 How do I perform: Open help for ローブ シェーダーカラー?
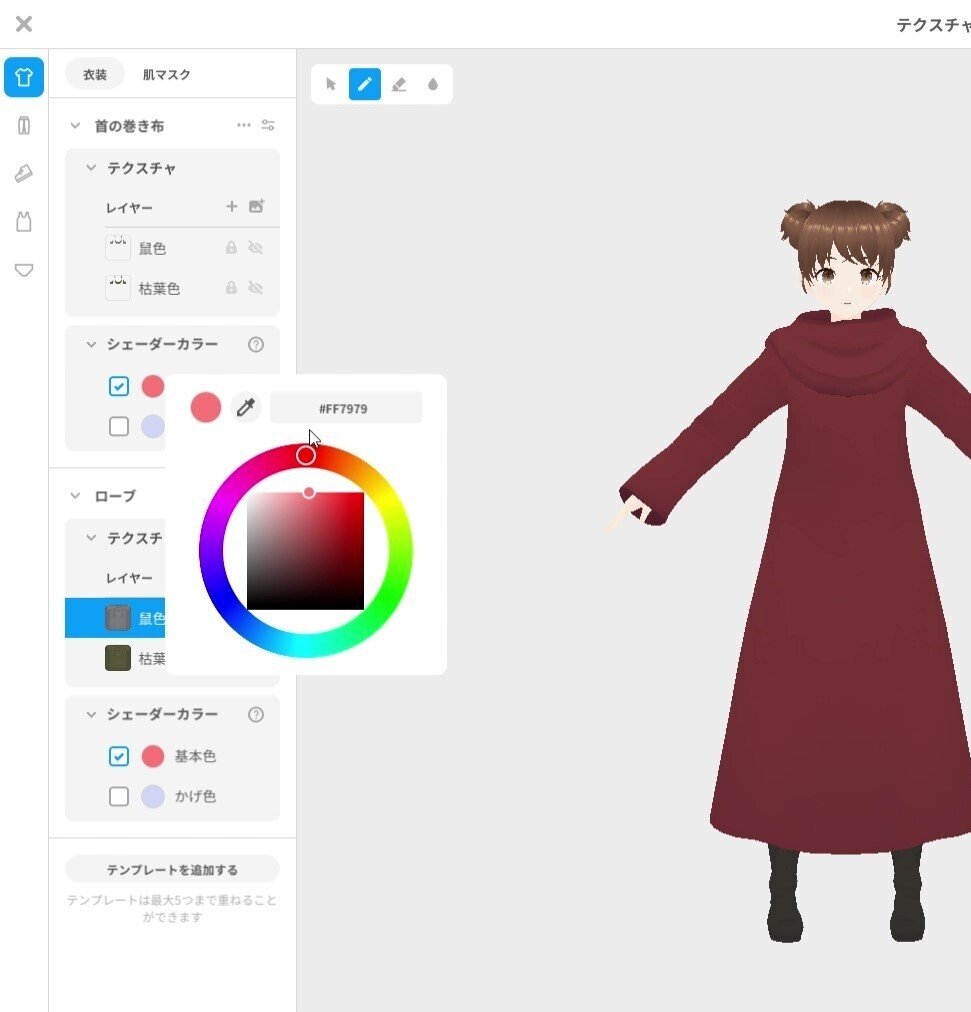coord(256,714)
